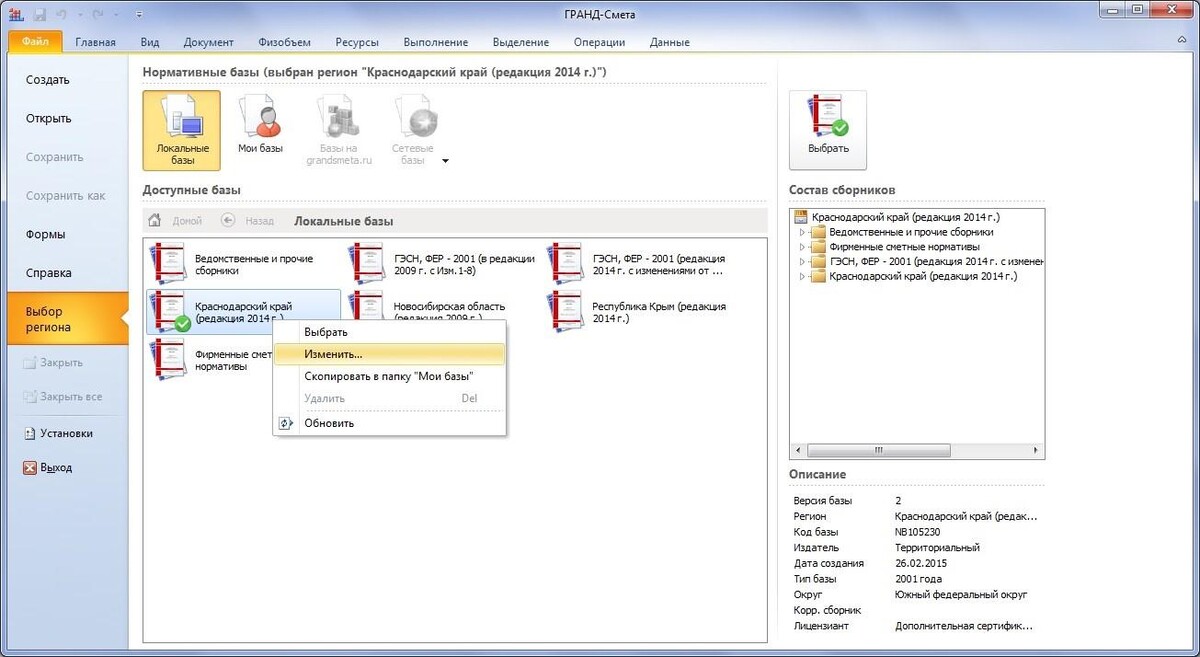Click the base code value NB105230
The height and width of the screenshot is (657, 1200).
[x=918, y=532]
